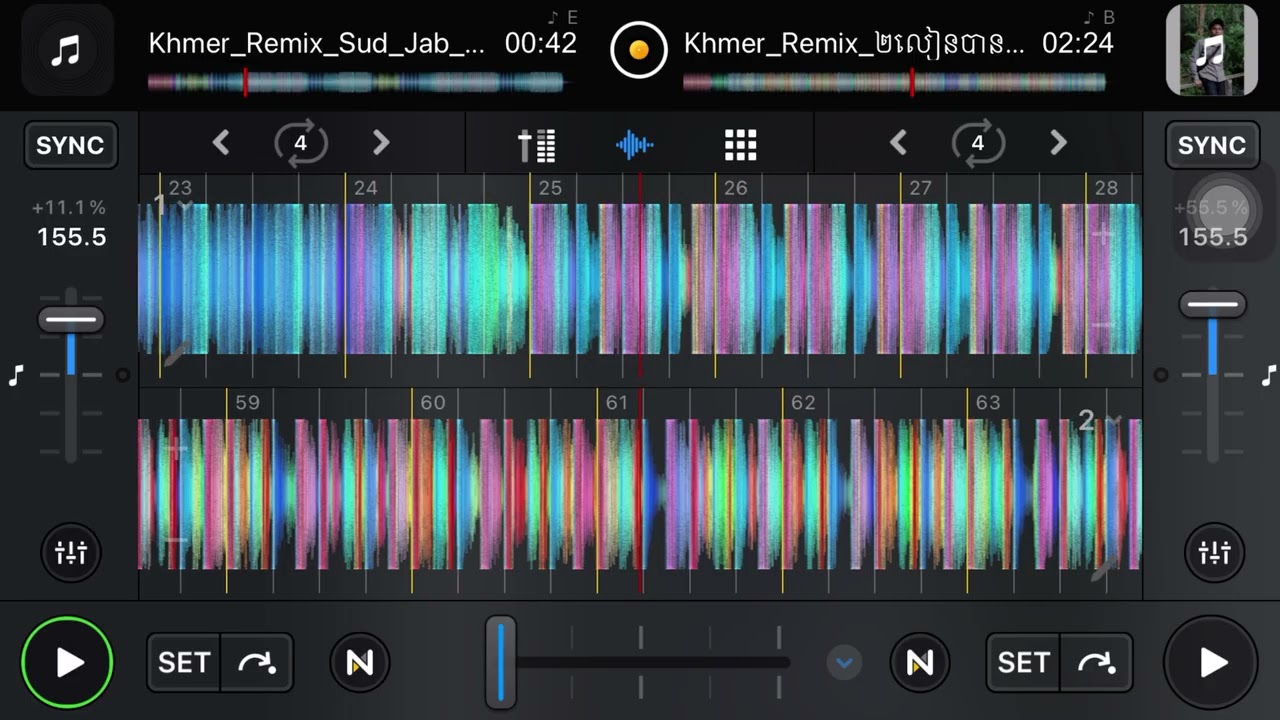1280x720 pixels.
Task: Toggle the left deck 4-beat loop
Action: (x=300, y=143)
